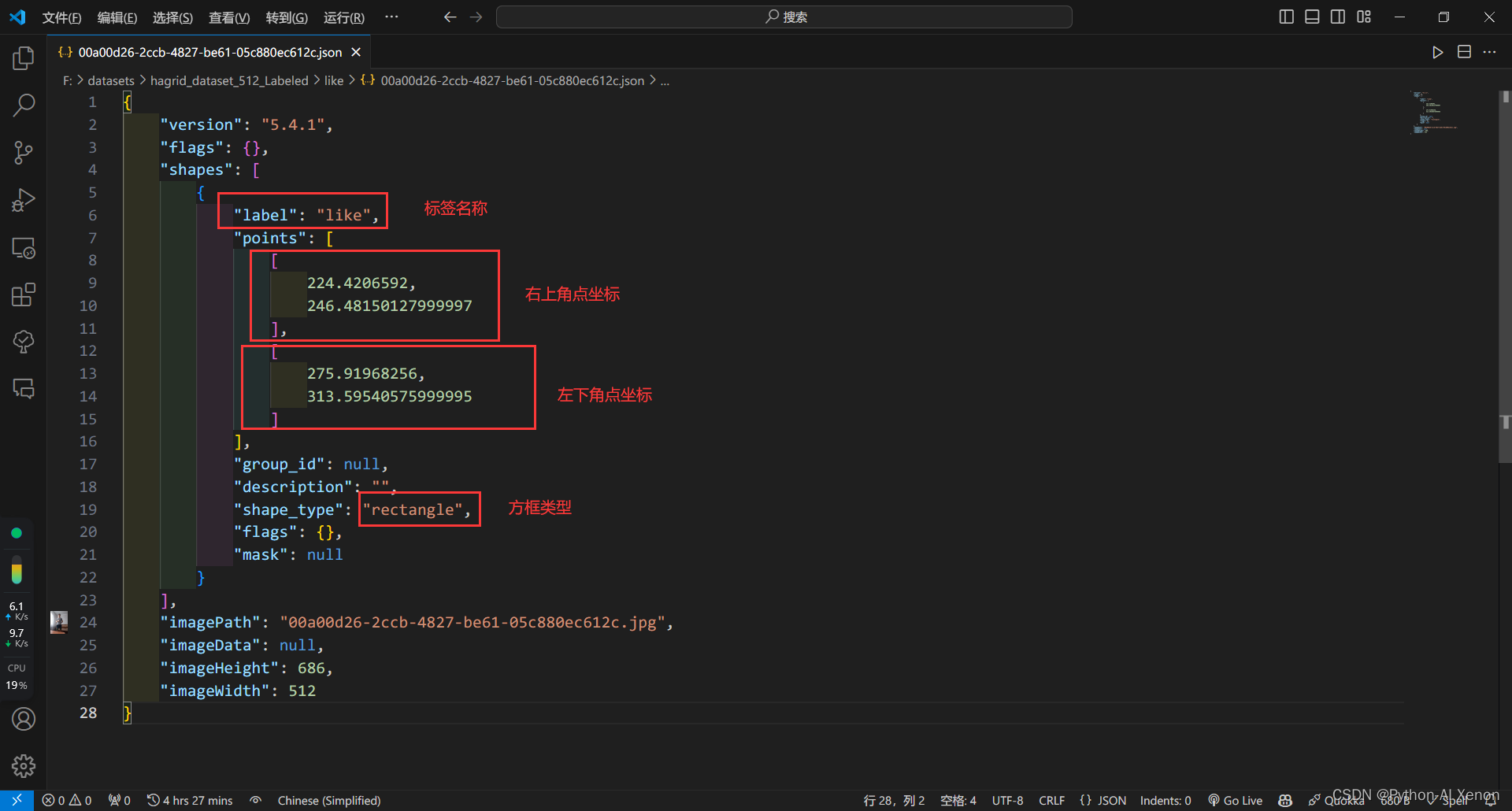Screen dimensions: 1512x811
Task: Go forward with the right arrow
Action: pos(476,17)
